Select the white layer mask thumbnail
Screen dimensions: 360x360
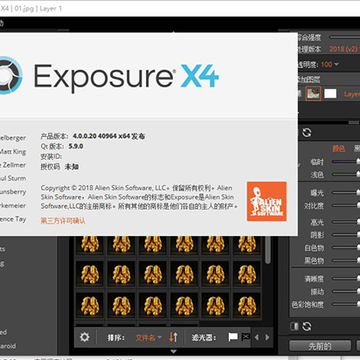coord(330,94)
